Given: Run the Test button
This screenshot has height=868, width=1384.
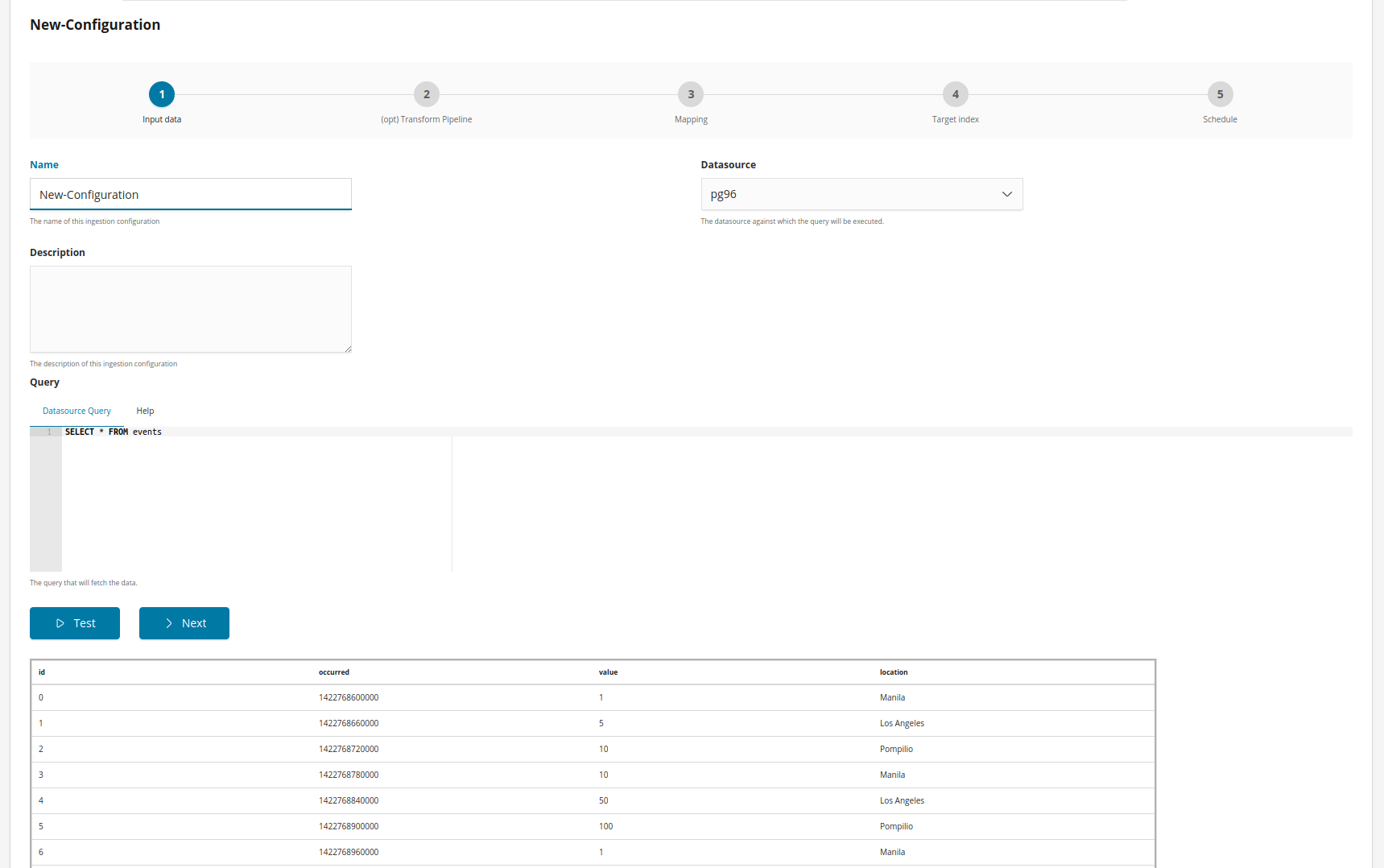Looking at the screenshot, I should [x=75, y=623].
